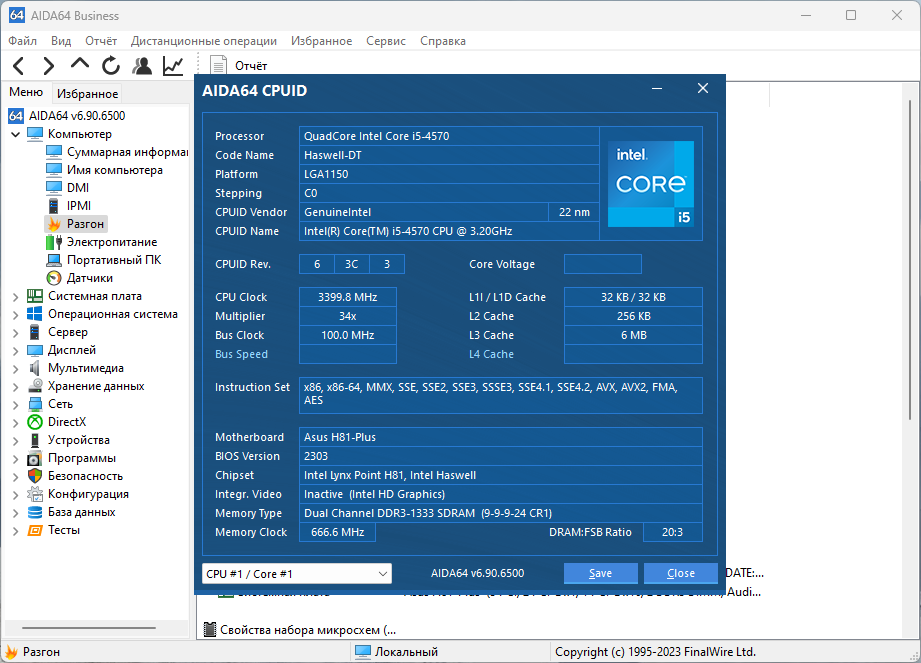Collapse the Компьютер tree node
The height and width of the screenshot is (663, 921).
point(16,134)
